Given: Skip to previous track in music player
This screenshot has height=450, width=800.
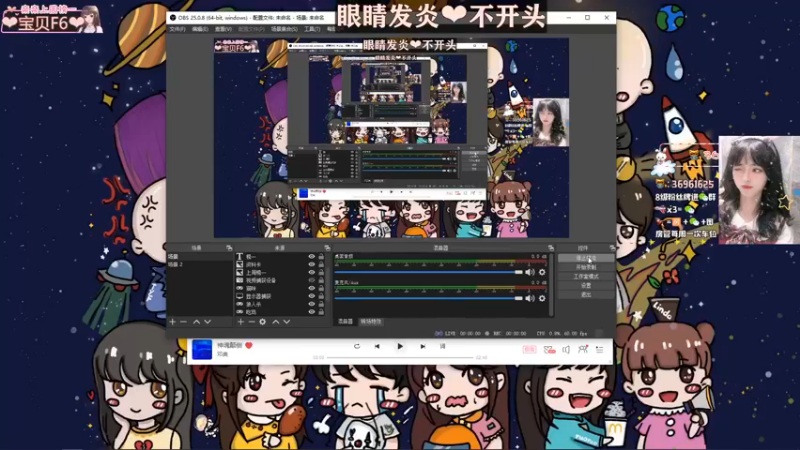Looking at the screenshot, I should (x=377, y=346).
